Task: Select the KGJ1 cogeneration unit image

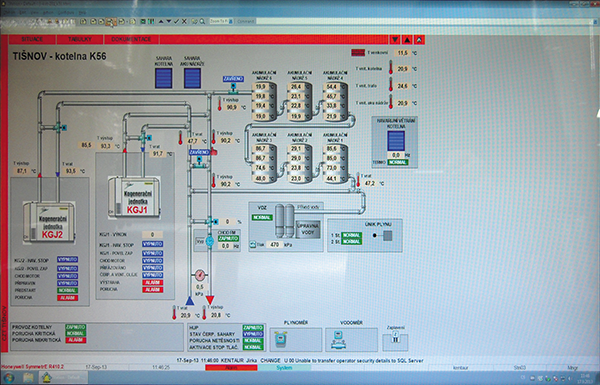Action: 134,197
